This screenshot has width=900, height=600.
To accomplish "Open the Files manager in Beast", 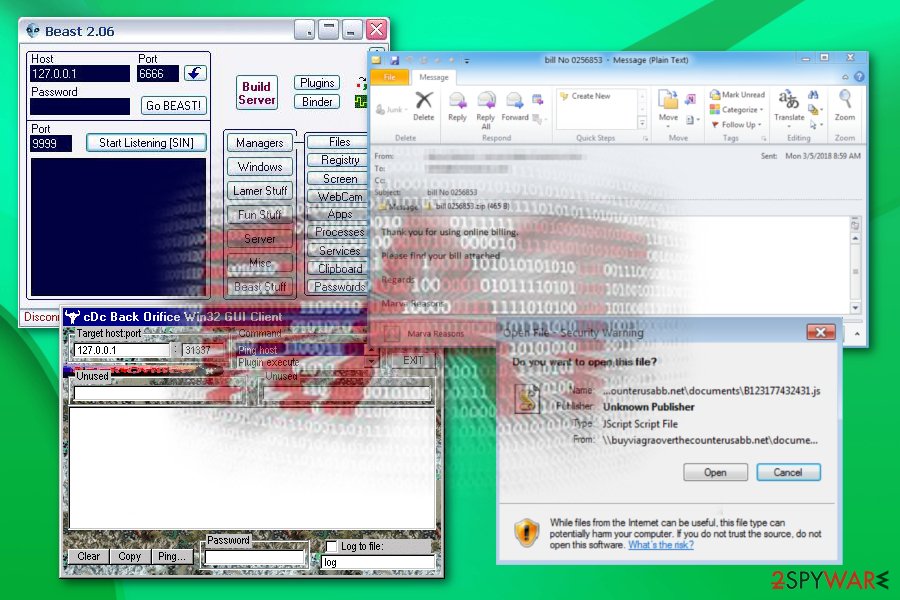I will click(x=339, y=141).
